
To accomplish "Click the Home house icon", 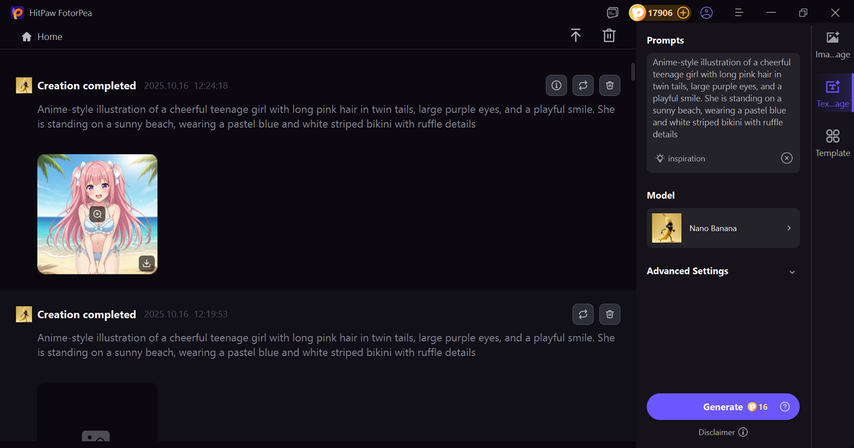I will (x=26, y=36).
